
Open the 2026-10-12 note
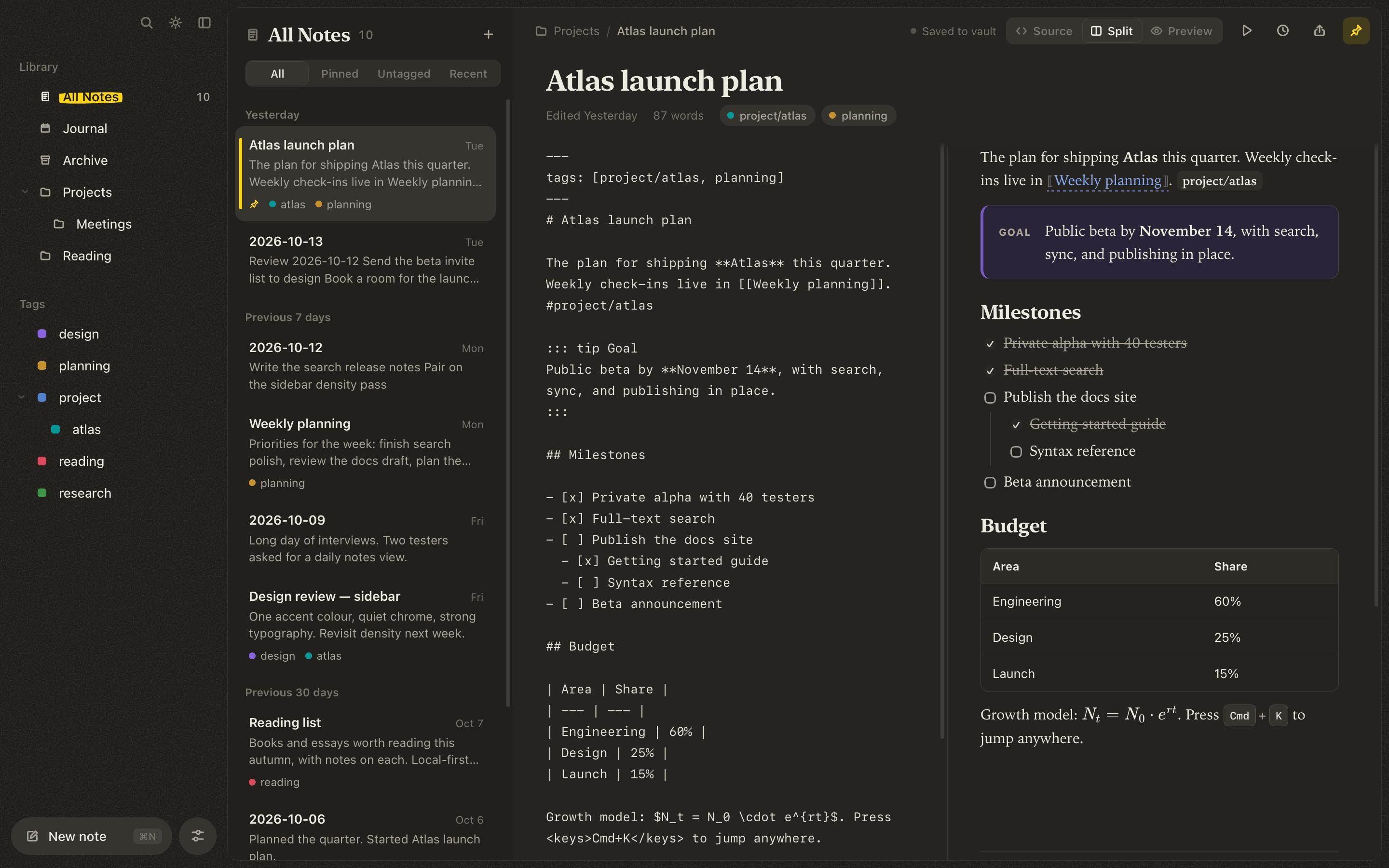(365, 366)
